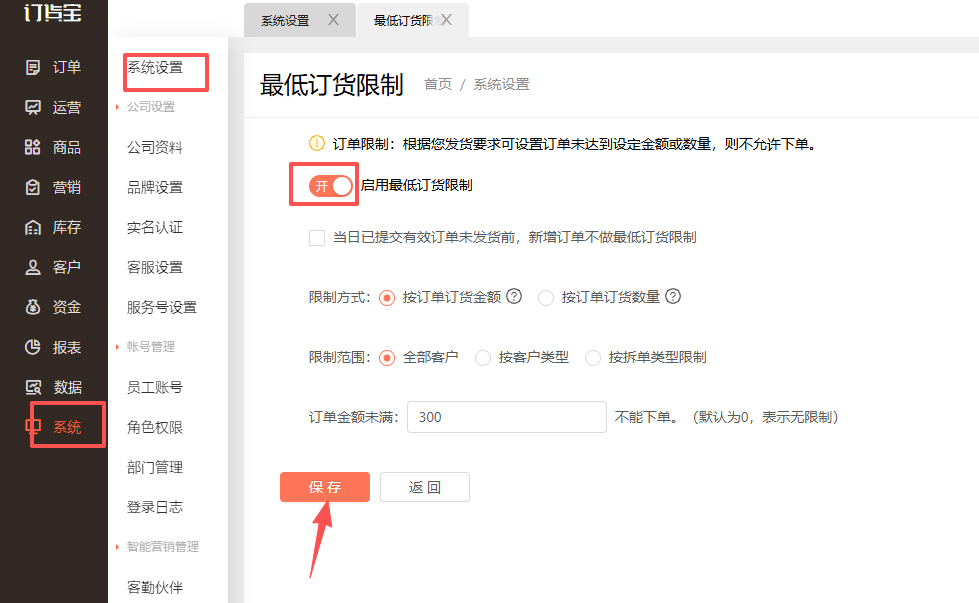Open the 商品 products sidebar icon
Viewport: 979px width, 603px height.
(32, 147)
